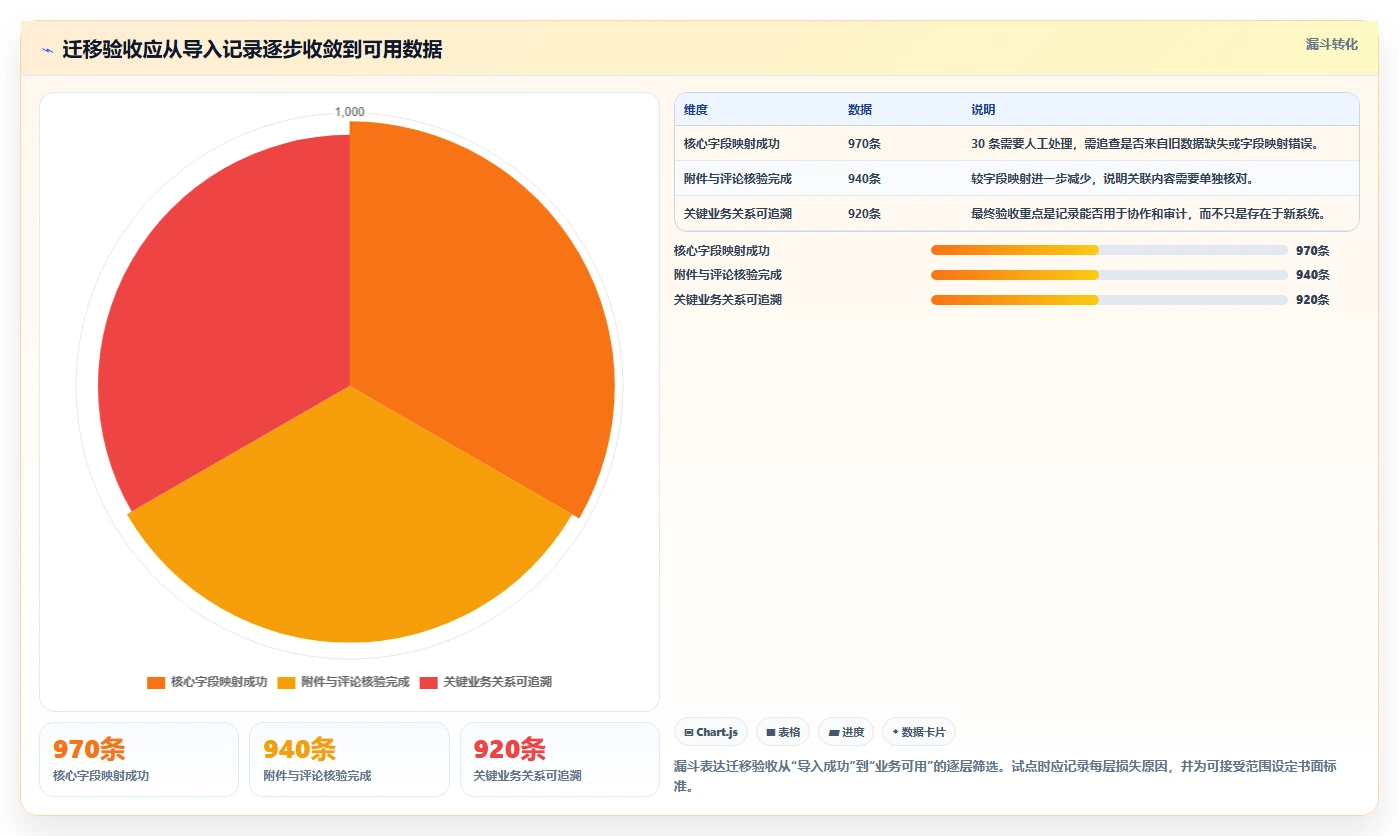Click the diamond icon in 数据卡片 chip
Viewport: 1399px width, 836px height.
pos(895,732)
